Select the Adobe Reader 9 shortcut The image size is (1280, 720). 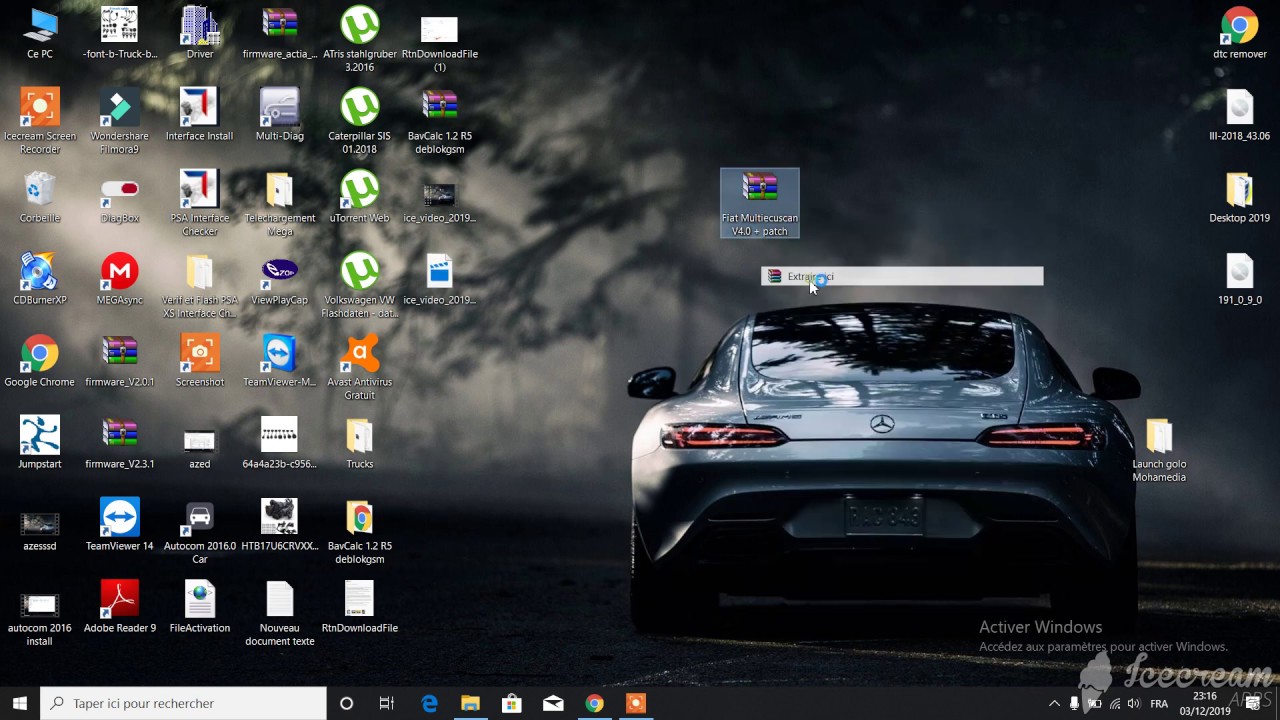click(x=120, y=607)
